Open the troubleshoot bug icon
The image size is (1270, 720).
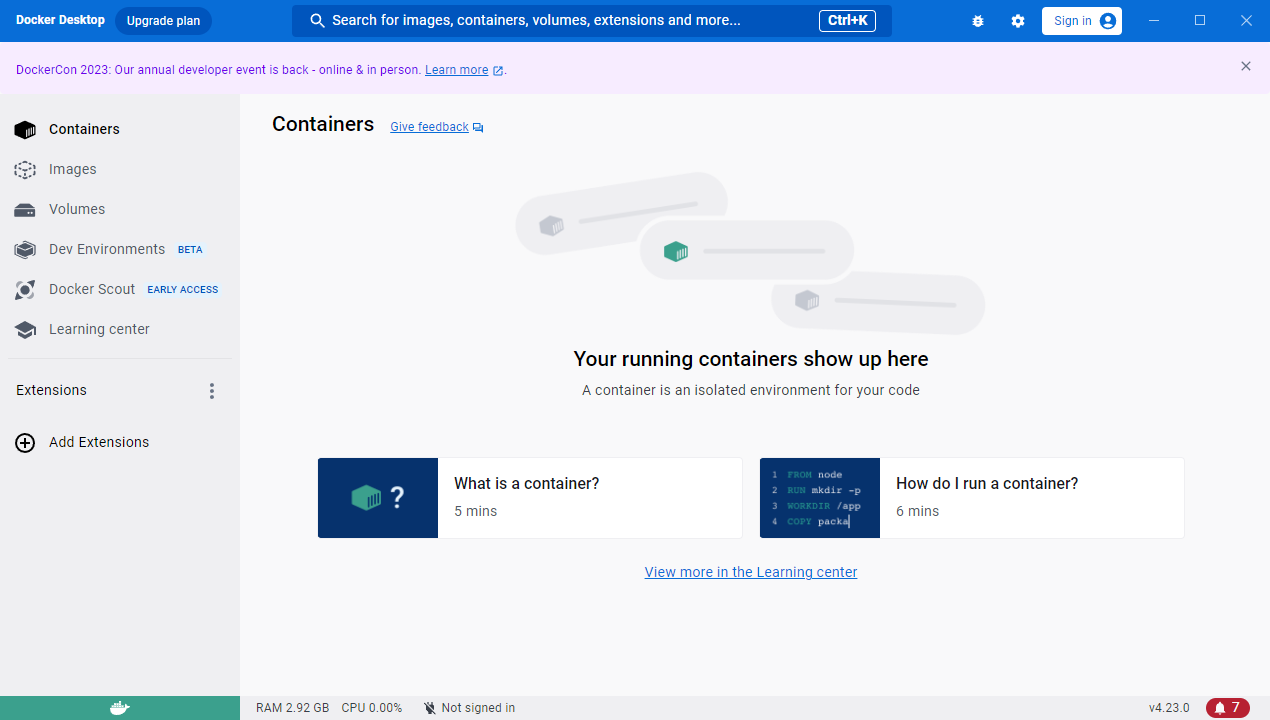point(978,21)
